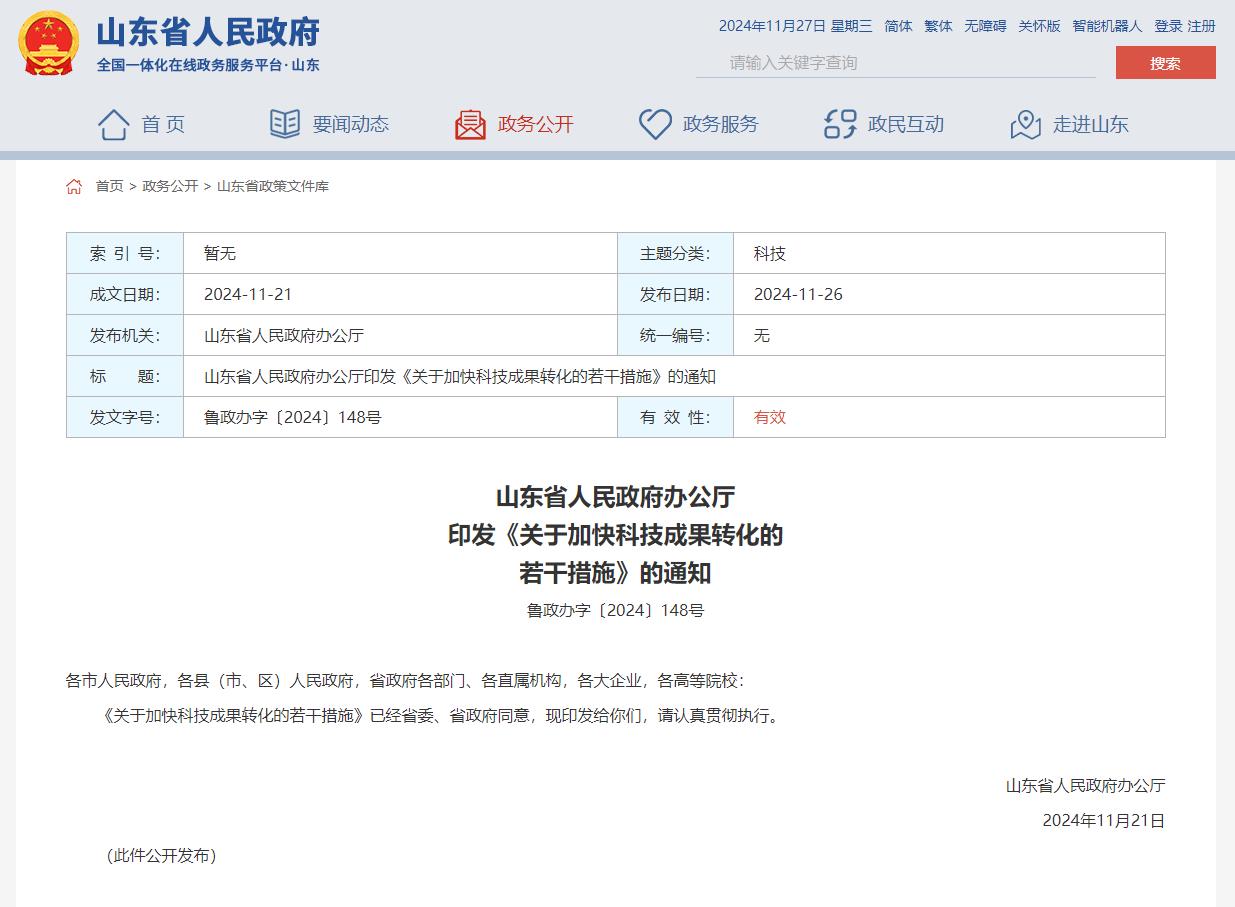Enable 无障碍 accessibility mode

(x=985, y=26)
